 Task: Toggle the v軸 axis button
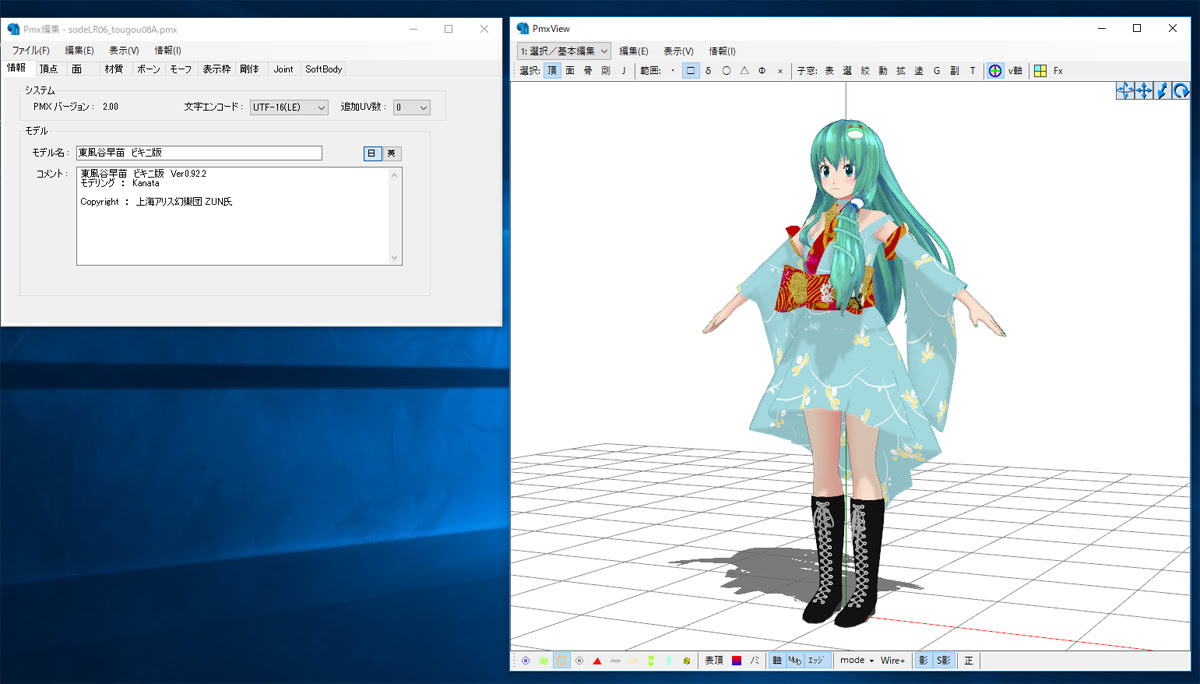[1015, 71]
